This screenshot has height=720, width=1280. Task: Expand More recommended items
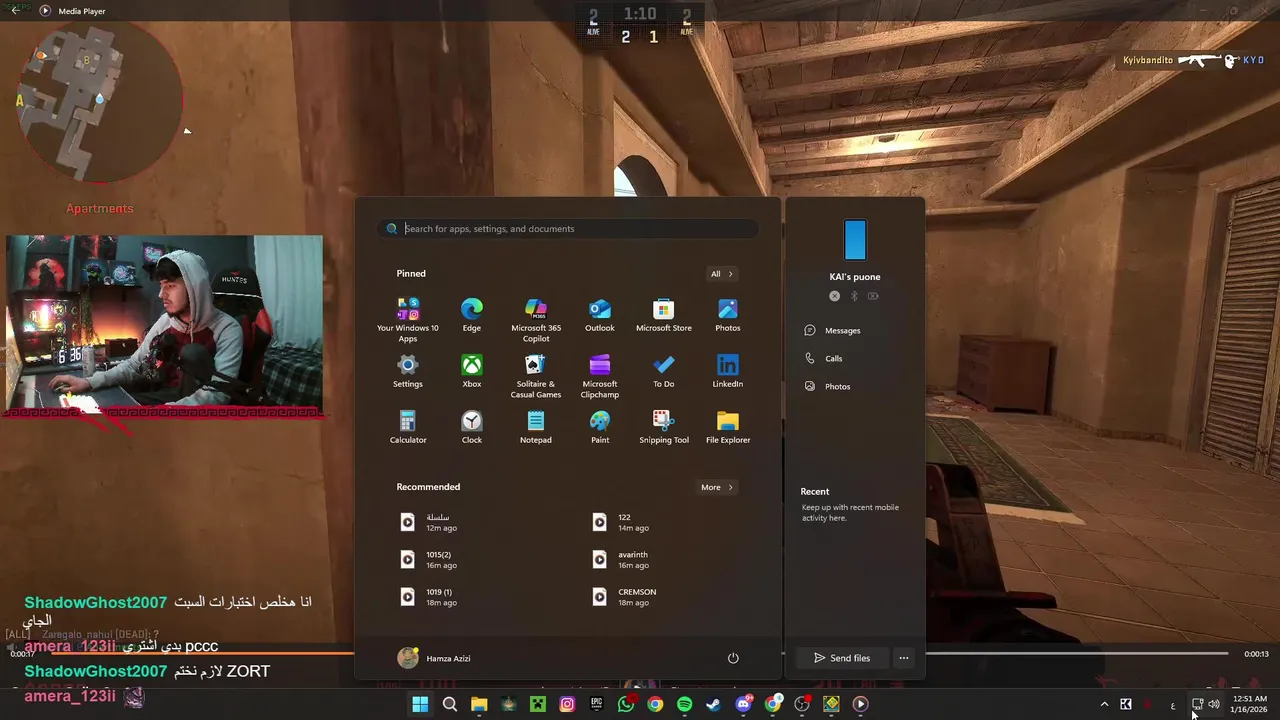pos(717,487)
